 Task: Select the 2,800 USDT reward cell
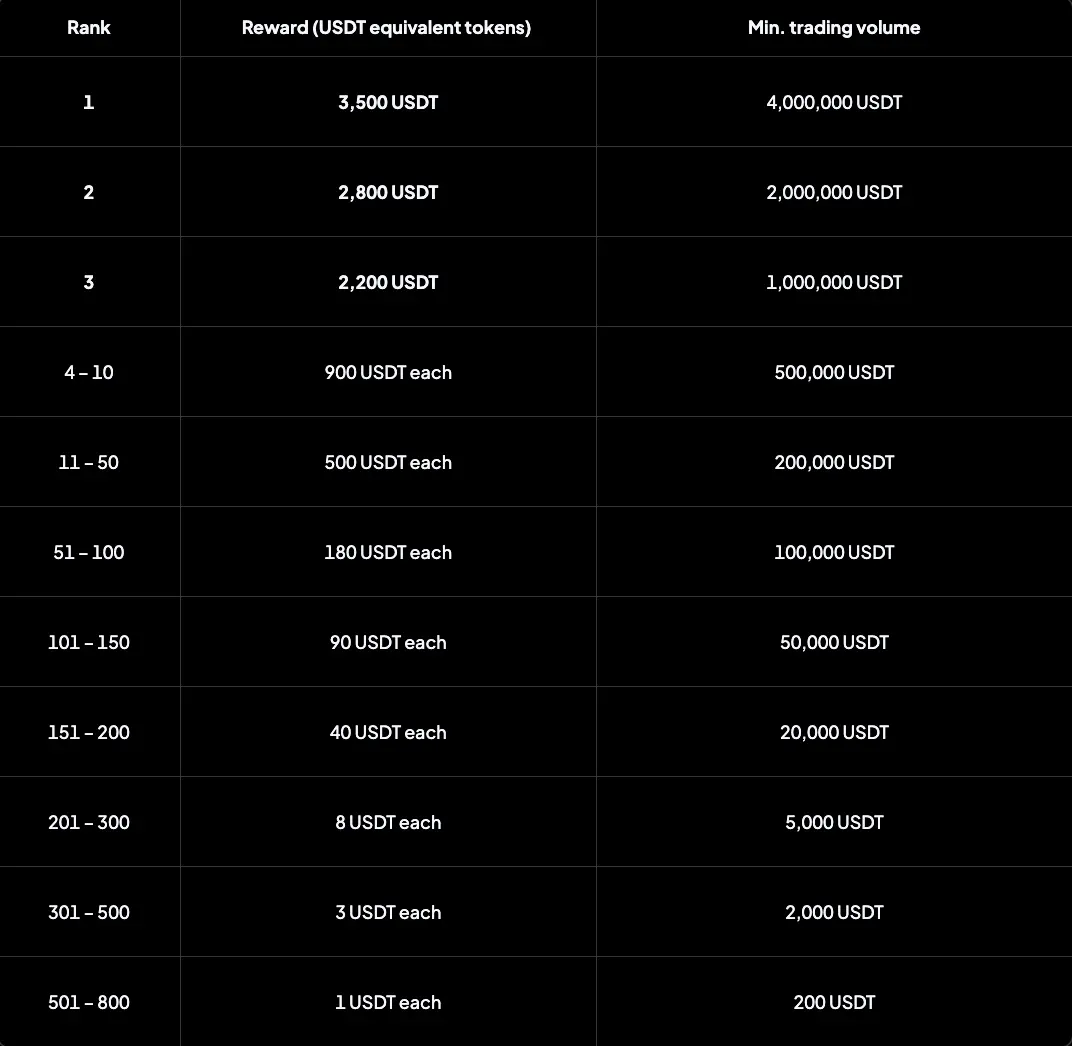(388, 192)
